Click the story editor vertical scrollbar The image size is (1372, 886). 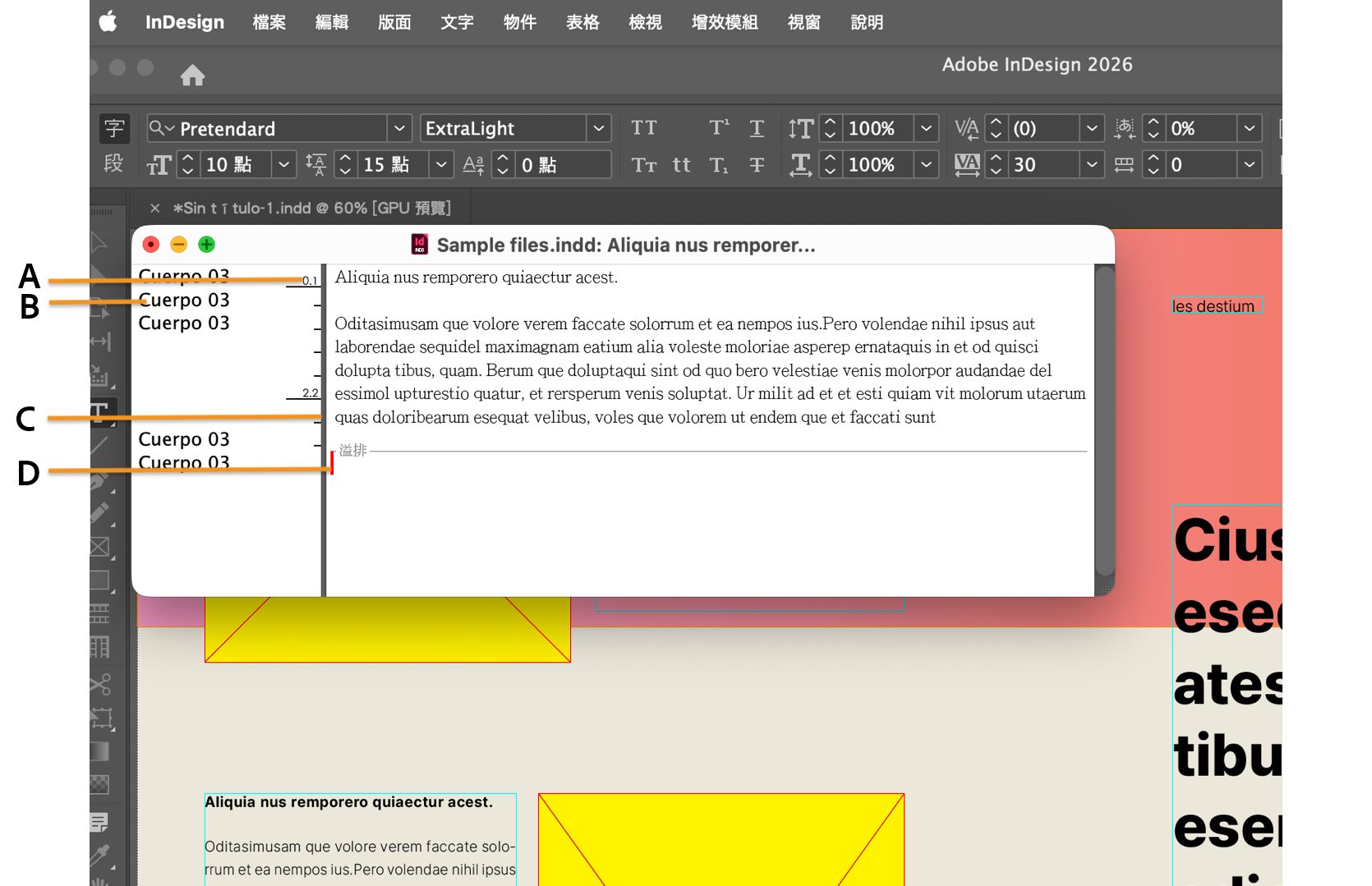click(1105, 420)
